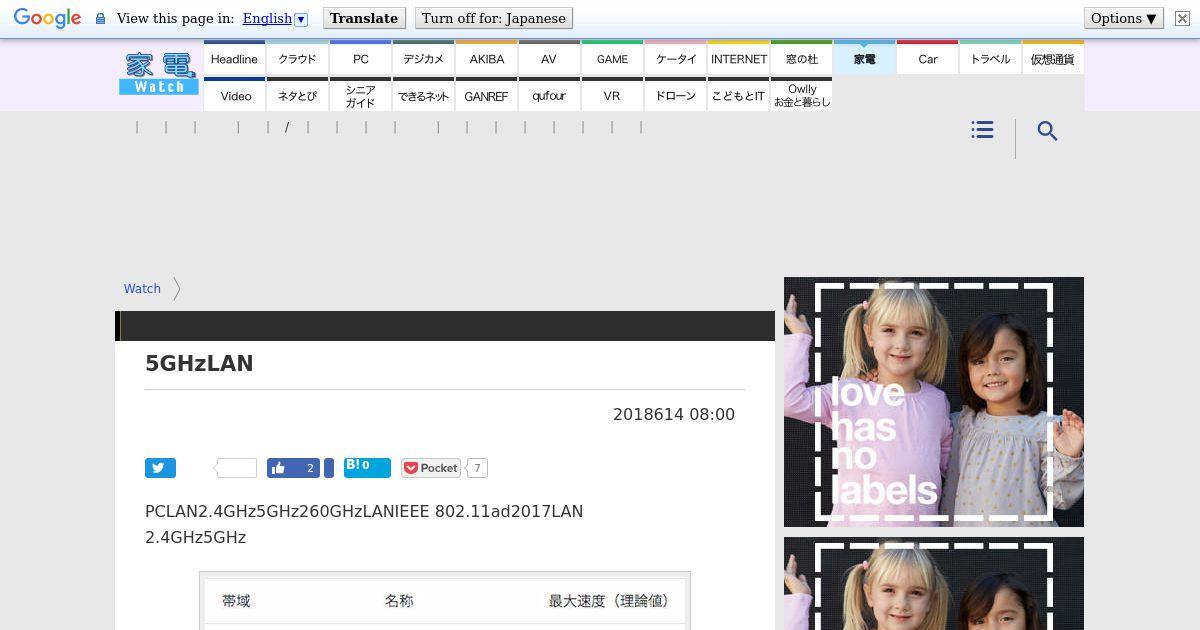Open the AV tab

pos(549,58)
